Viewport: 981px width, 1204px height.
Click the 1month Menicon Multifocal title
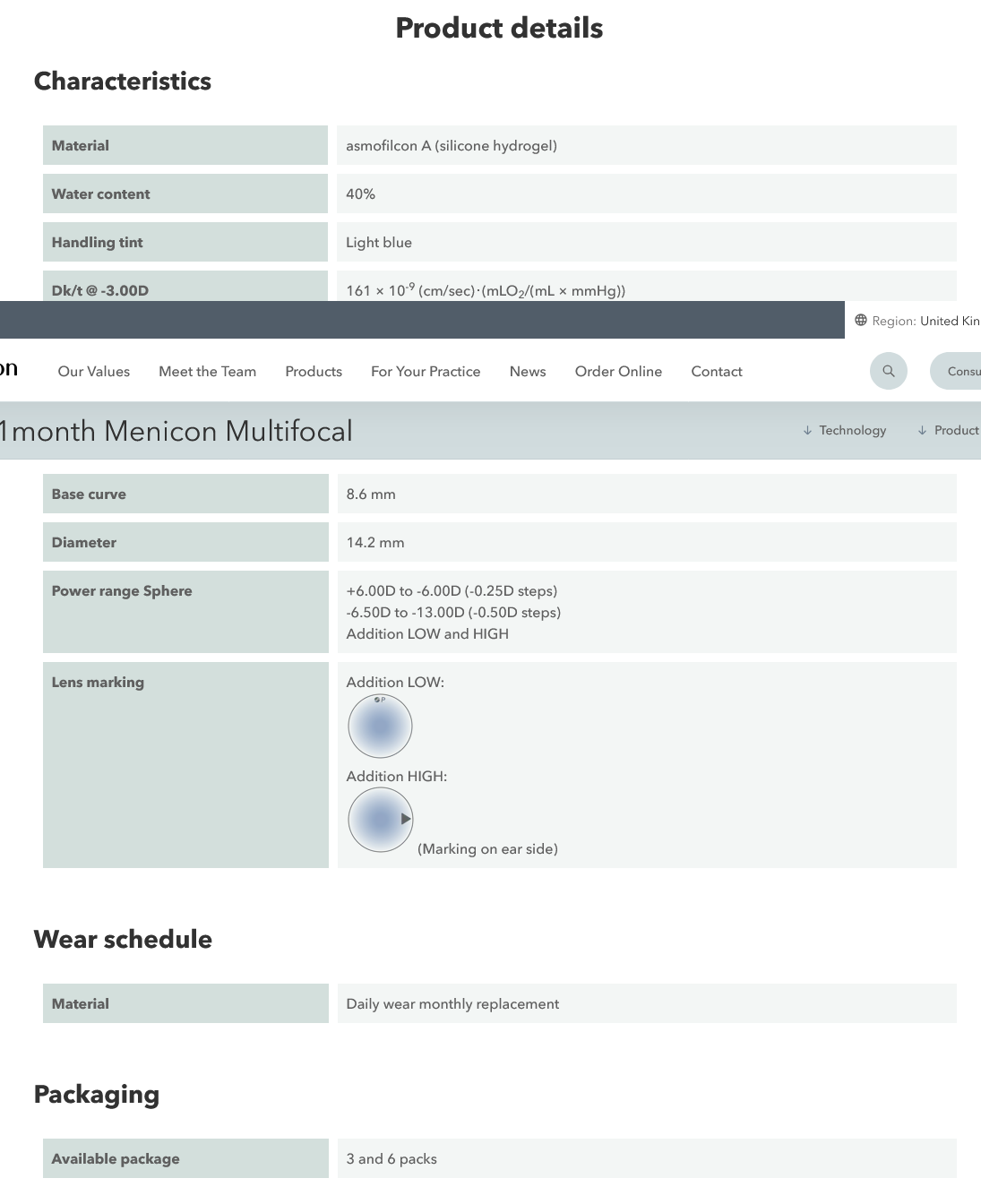click(176, 431)
